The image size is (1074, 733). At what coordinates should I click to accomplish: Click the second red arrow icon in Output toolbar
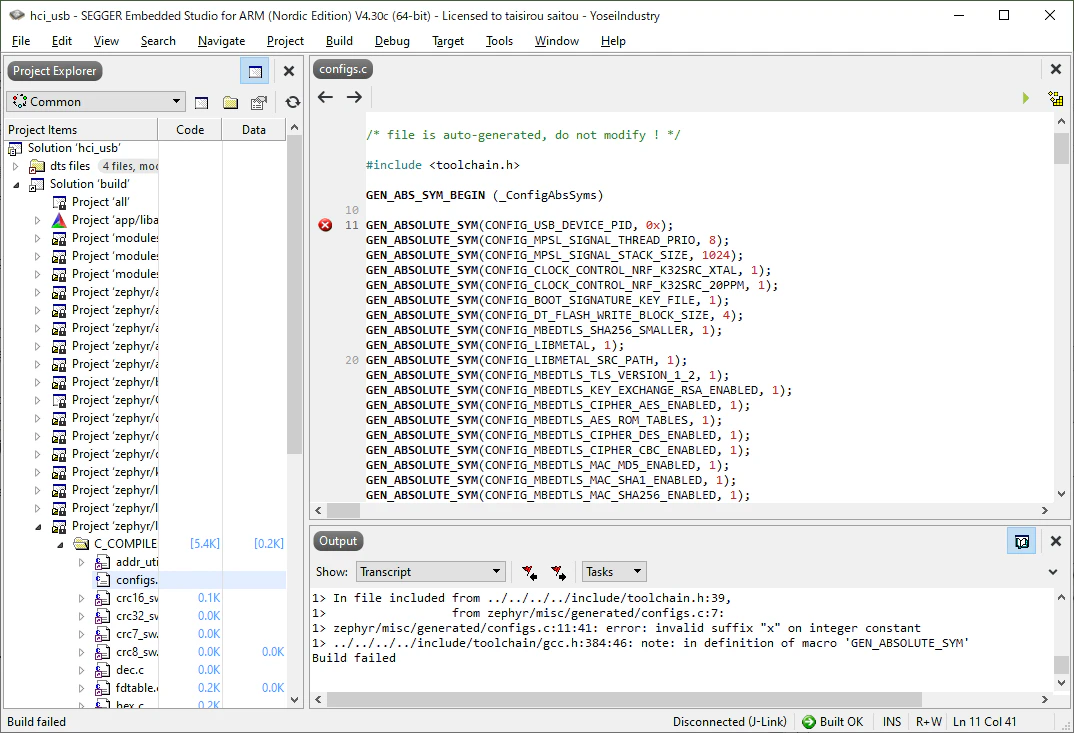point(558,572)
